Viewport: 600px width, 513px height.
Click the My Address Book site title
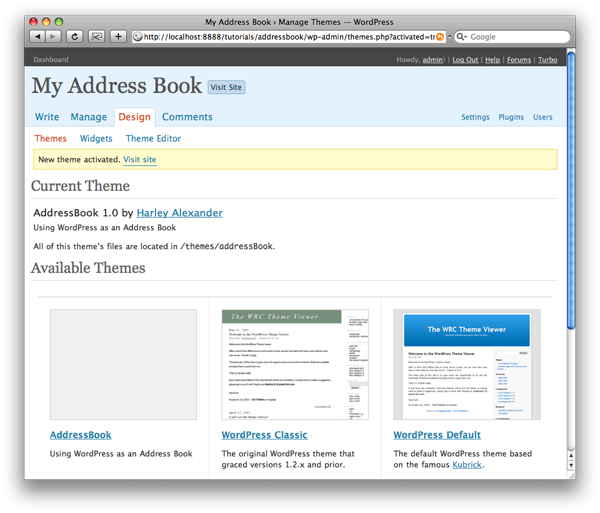[116, 86]
